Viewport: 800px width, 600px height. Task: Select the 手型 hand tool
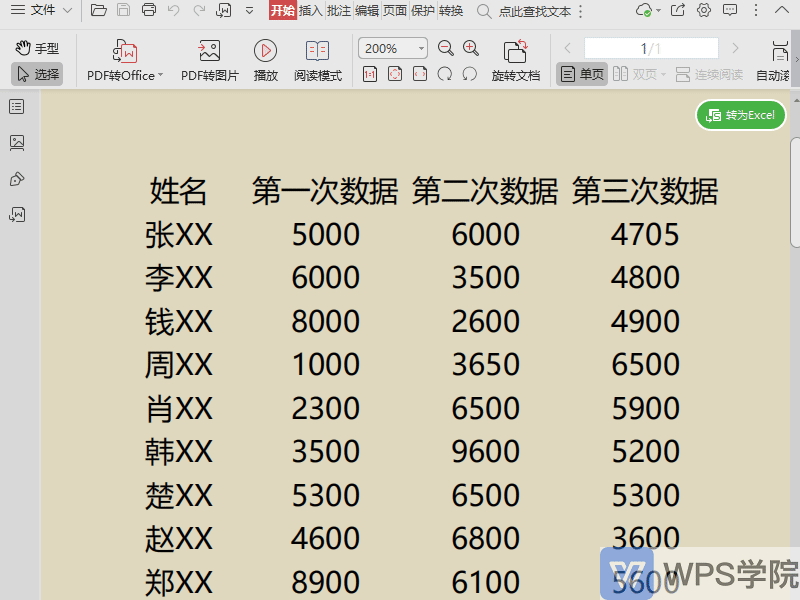point(37,48)
